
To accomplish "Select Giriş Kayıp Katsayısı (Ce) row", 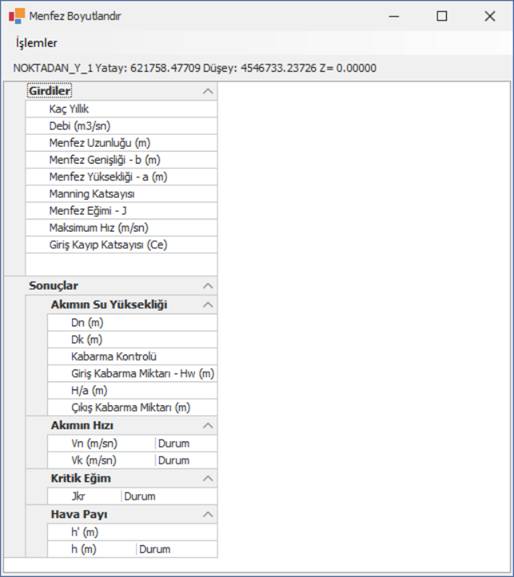I will [121, 244].
